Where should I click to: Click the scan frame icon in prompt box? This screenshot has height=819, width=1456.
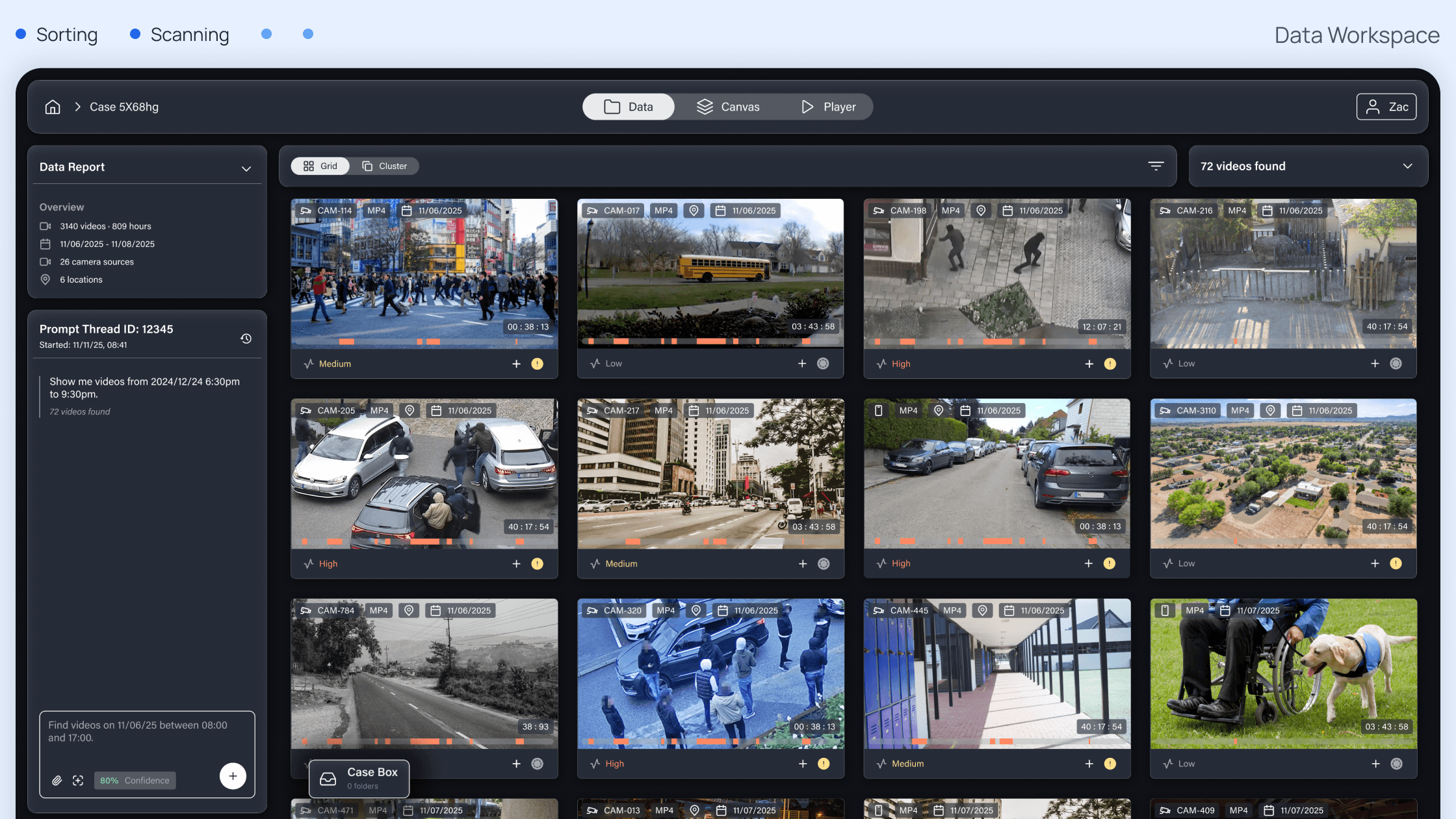tap(78, 781)
